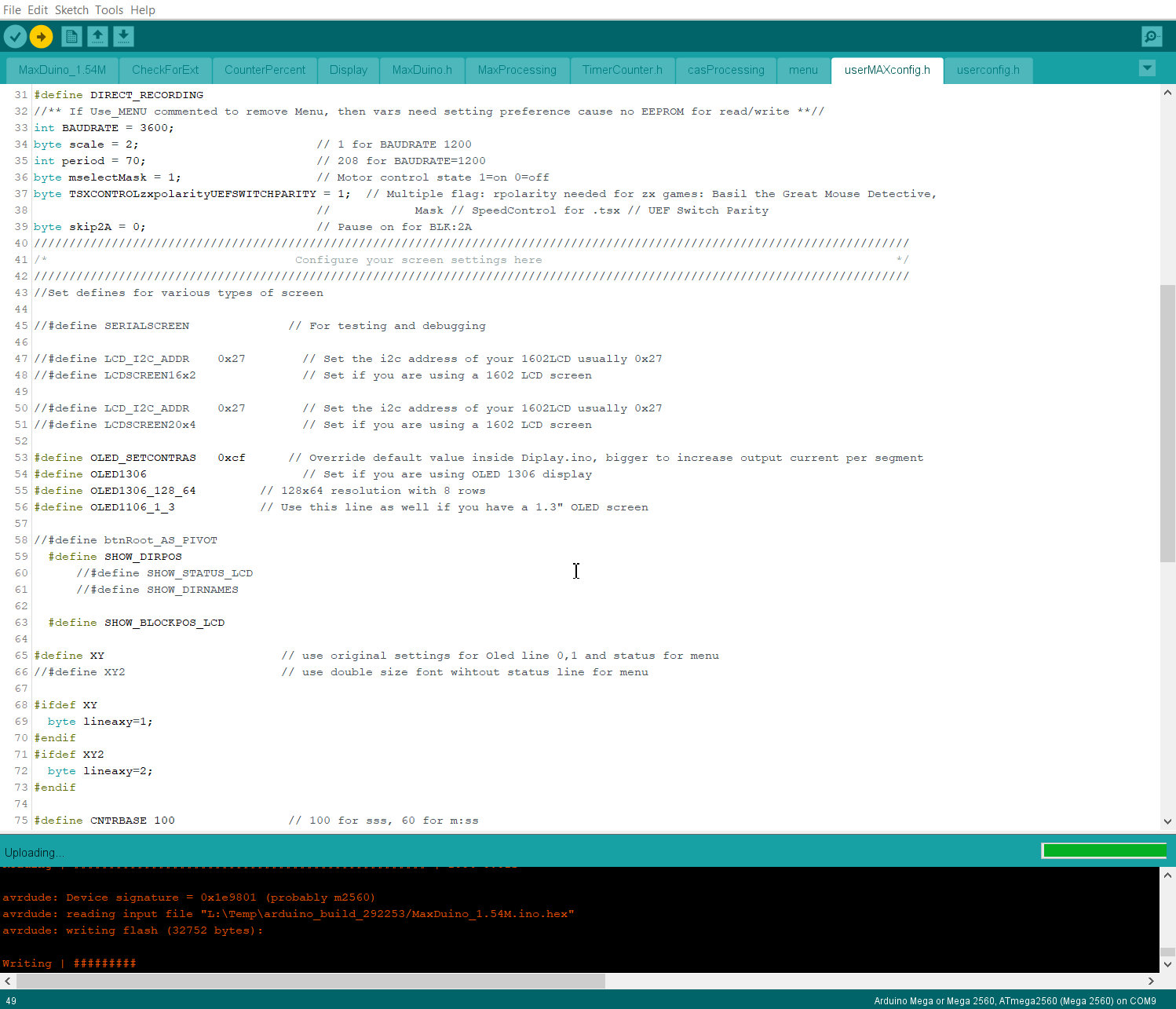This screenshot has height=1009, width=1176.
Task: Open the File menu
Action: (x=12, y=9)
